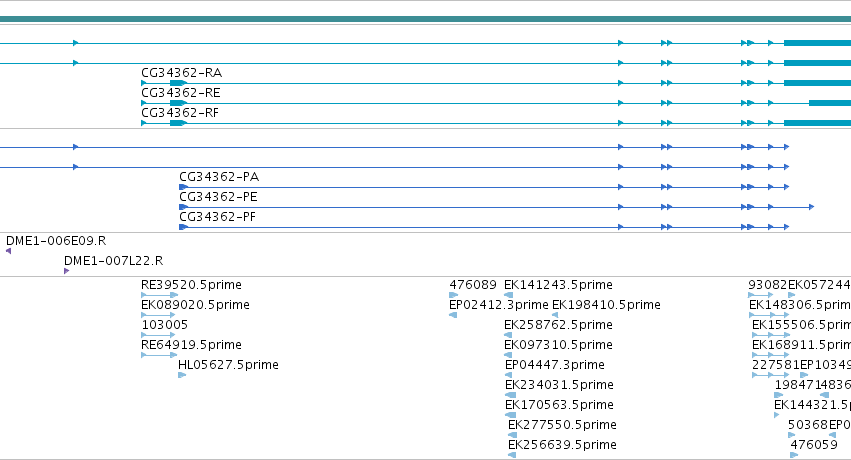Click the 476089 feature label
The width and height of the screenshot is (851, 460).
coord(473,285)
